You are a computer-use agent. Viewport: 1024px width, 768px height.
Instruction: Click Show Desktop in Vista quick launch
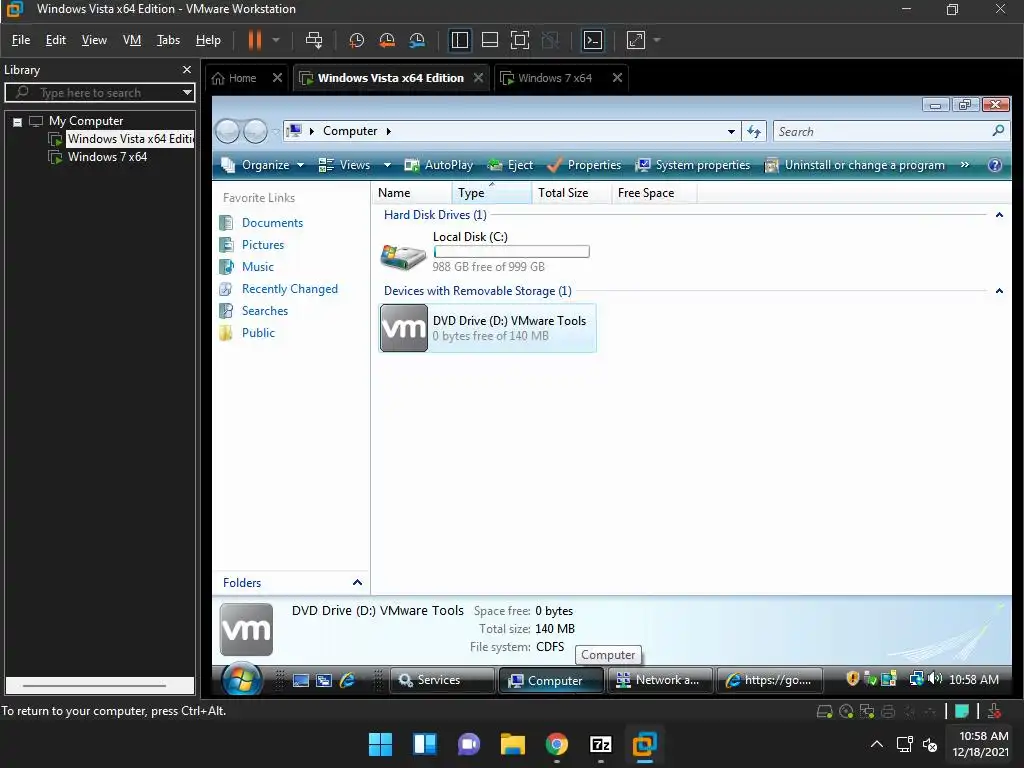point(300,680)
